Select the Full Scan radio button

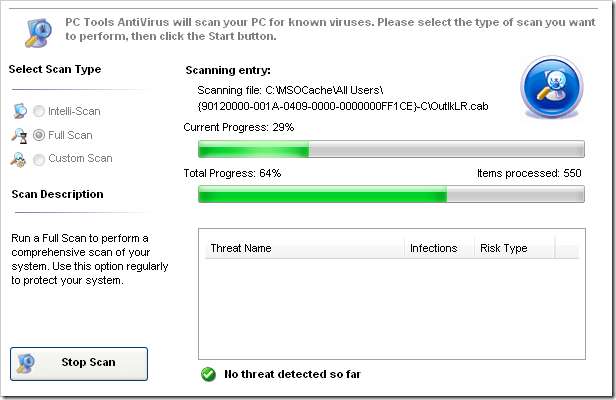39,135
